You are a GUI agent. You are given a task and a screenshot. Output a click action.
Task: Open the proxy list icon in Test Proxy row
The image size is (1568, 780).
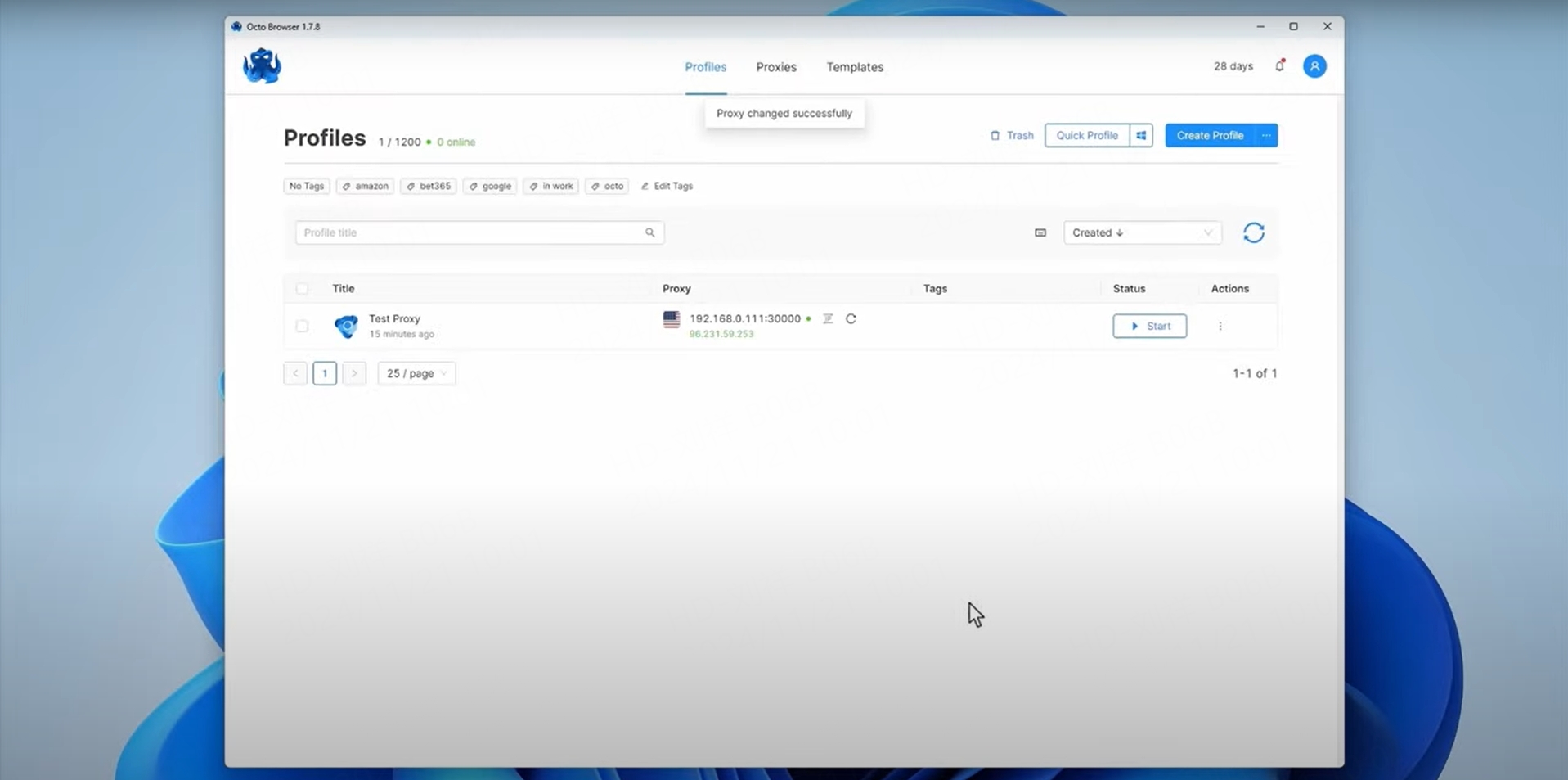[x=828, y=319]
